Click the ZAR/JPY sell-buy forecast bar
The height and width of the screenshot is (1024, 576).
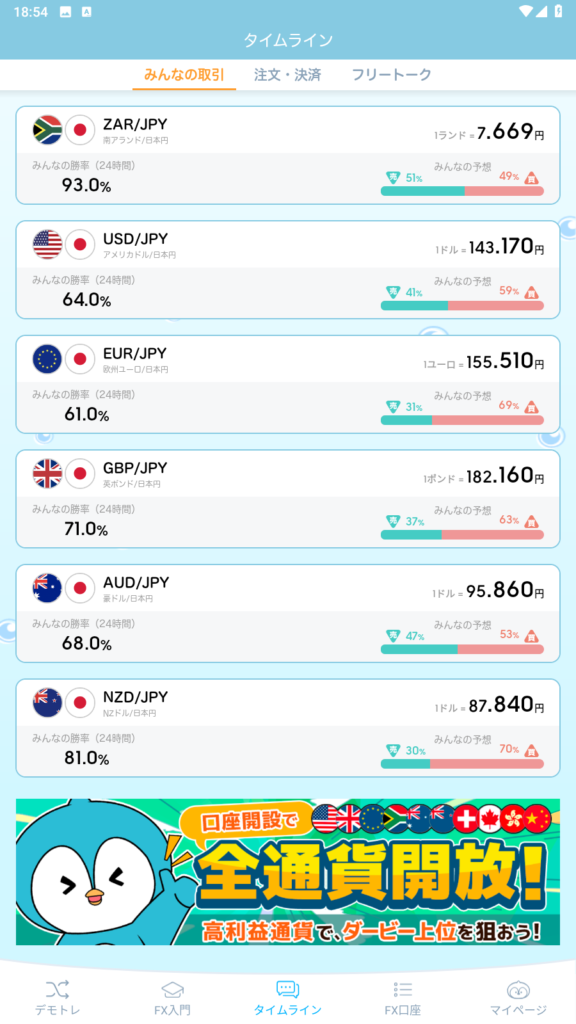tap(462, 191)
